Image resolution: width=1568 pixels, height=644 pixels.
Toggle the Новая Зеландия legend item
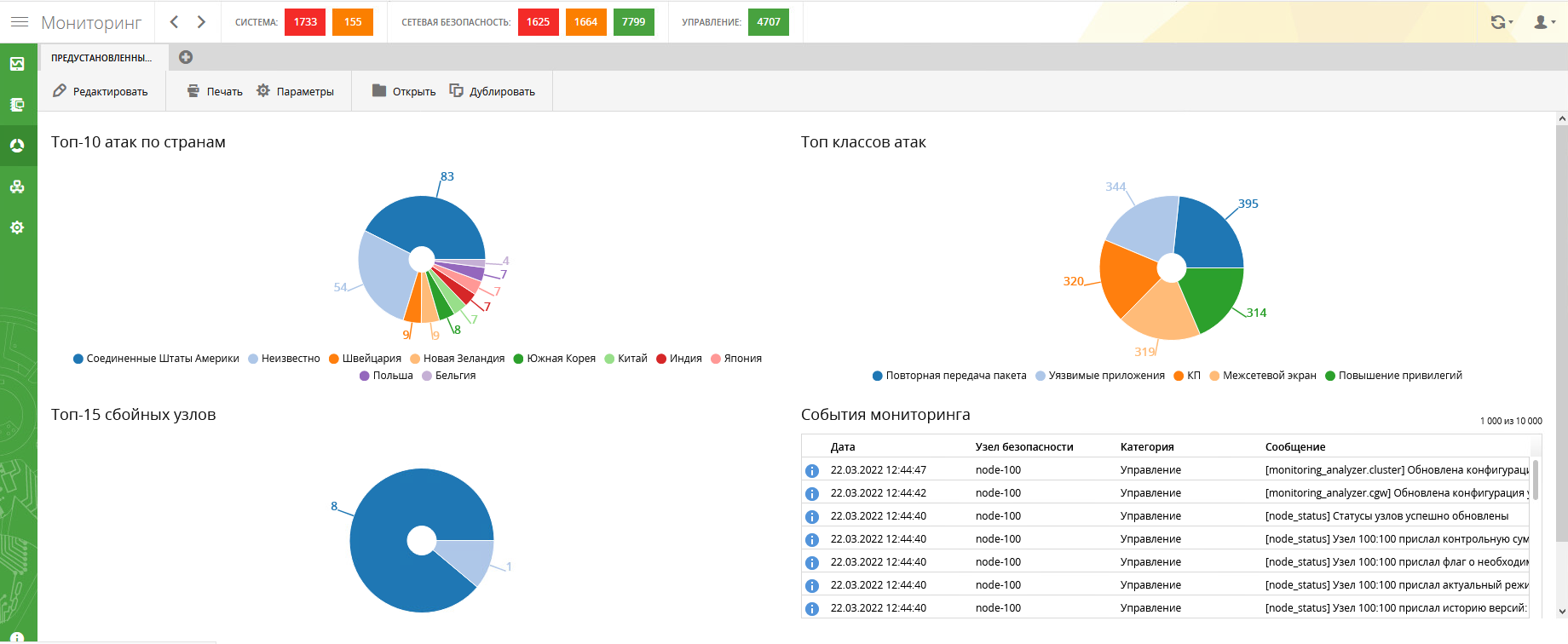pos(458,359)
